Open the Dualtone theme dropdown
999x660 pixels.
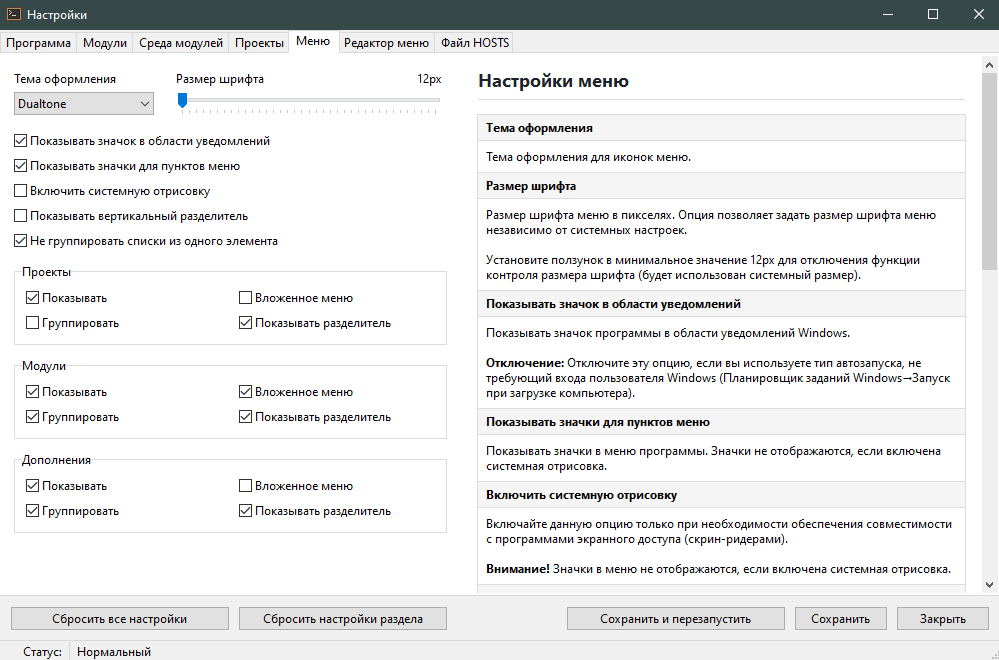(84, 103)
